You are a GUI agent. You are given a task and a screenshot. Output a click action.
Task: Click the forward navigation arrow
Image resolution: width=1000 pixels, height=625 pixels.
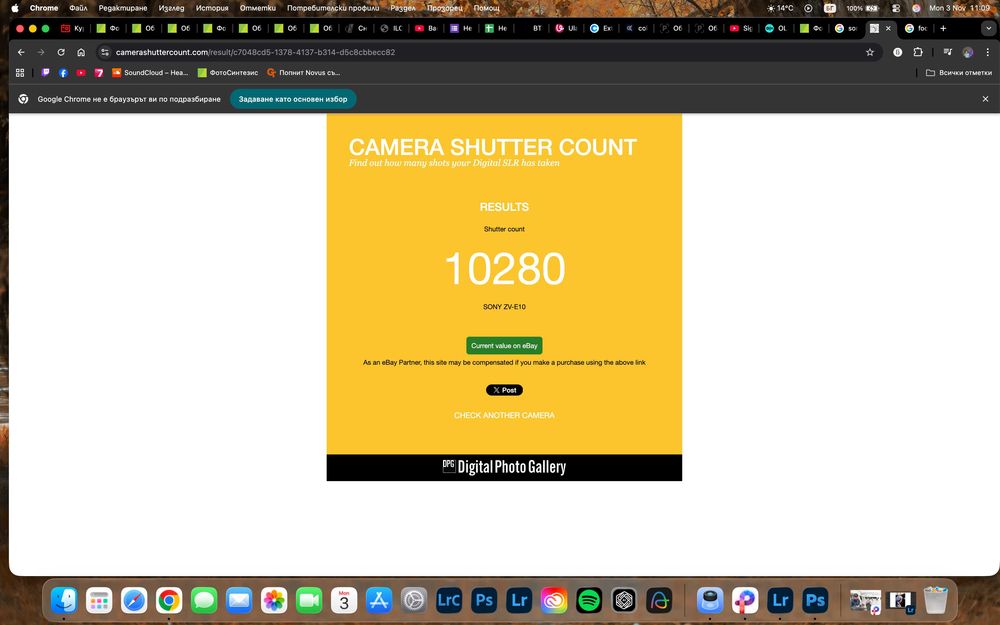(41, 52)
